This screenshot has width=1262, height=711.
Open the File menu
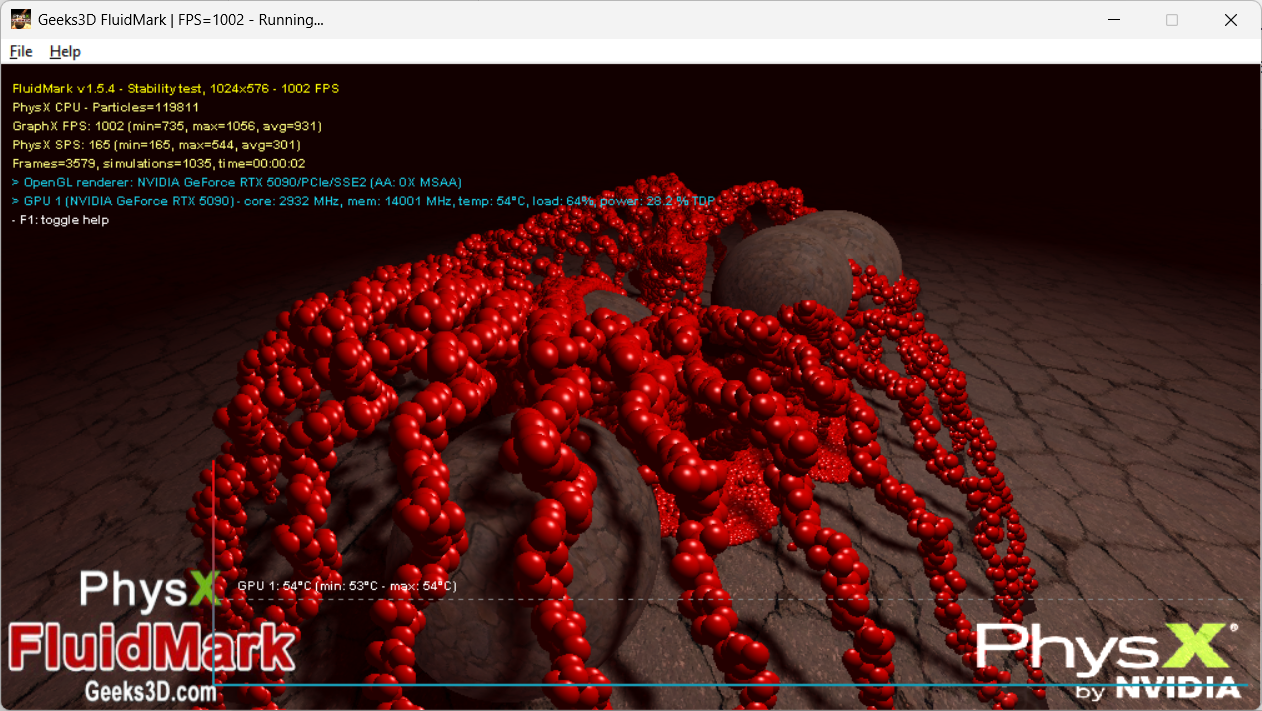21,51
